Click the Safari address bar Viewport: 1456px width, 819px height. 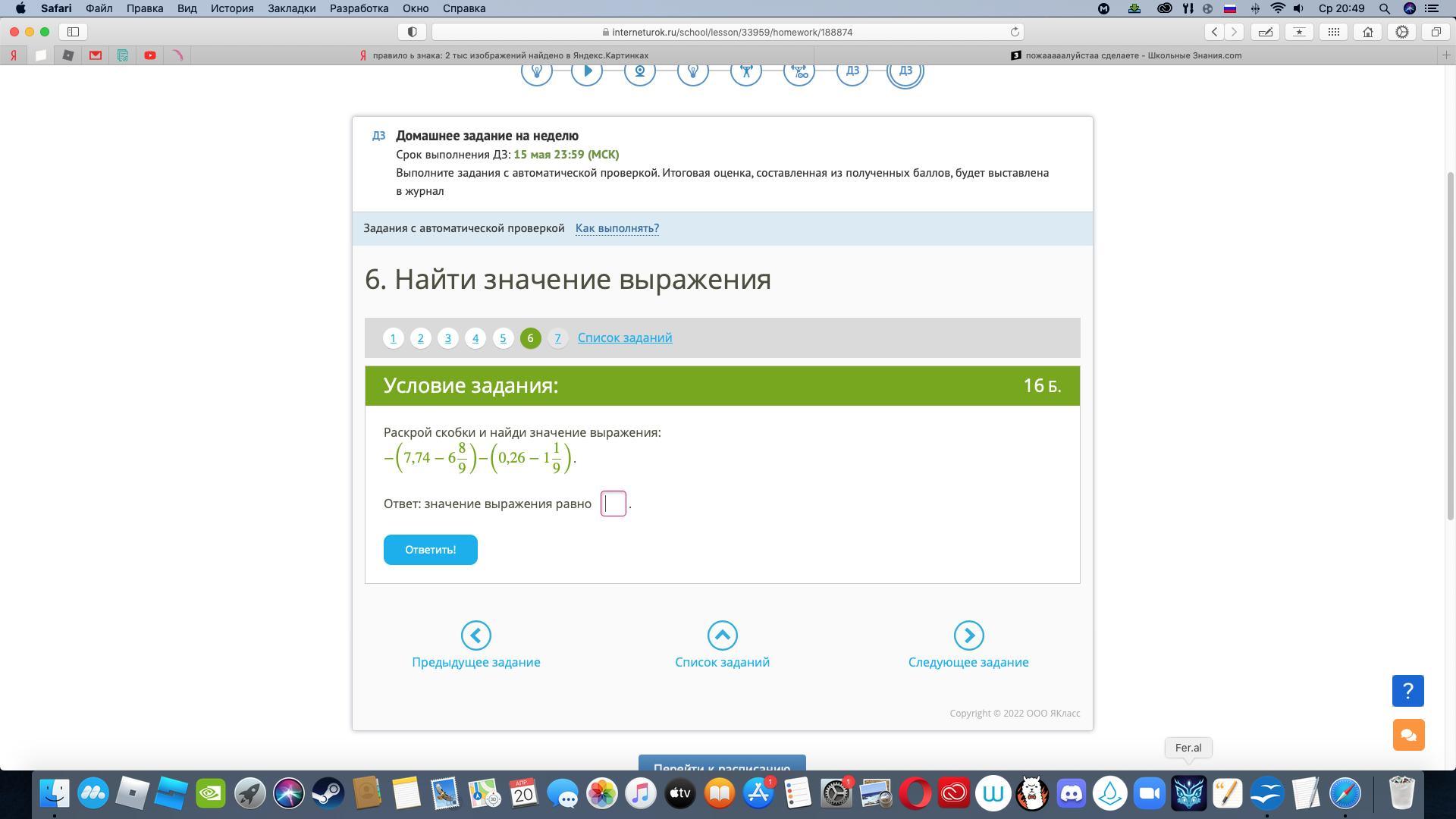(728, 32)
